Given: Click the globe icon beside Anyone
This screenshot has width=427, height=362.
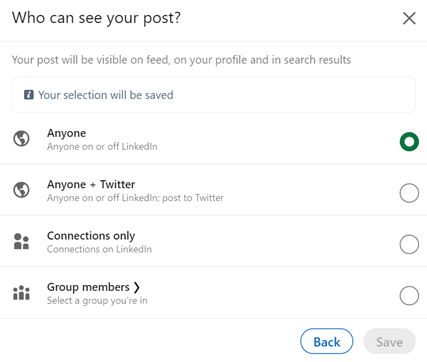Looking at the screenshot, I should click(x=21, y=138).
